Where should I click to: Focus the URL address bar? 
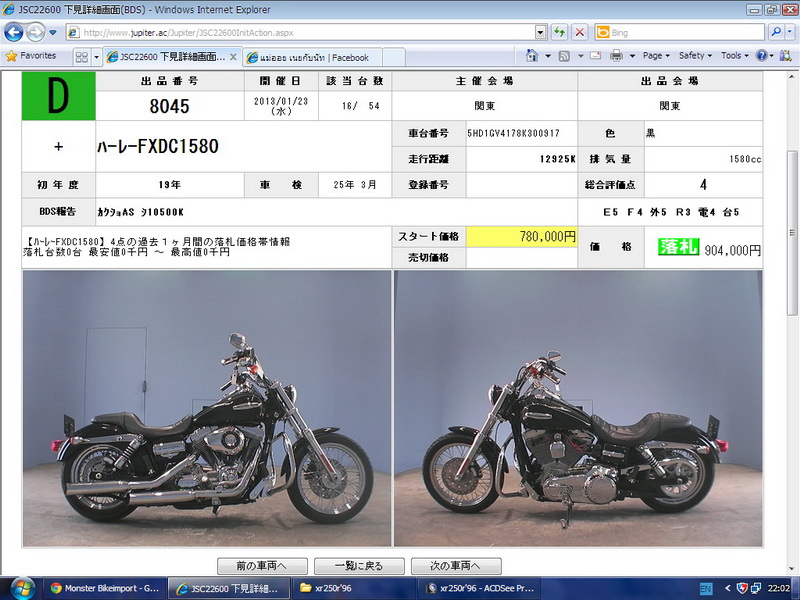(x=301, y=33)
